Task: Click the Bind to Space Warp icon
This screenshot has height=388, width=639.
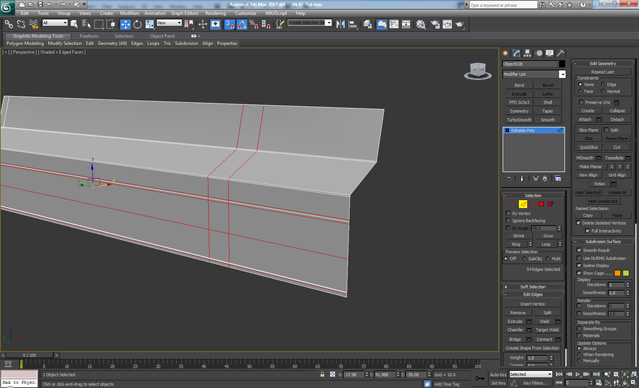Action: point(33,24)
